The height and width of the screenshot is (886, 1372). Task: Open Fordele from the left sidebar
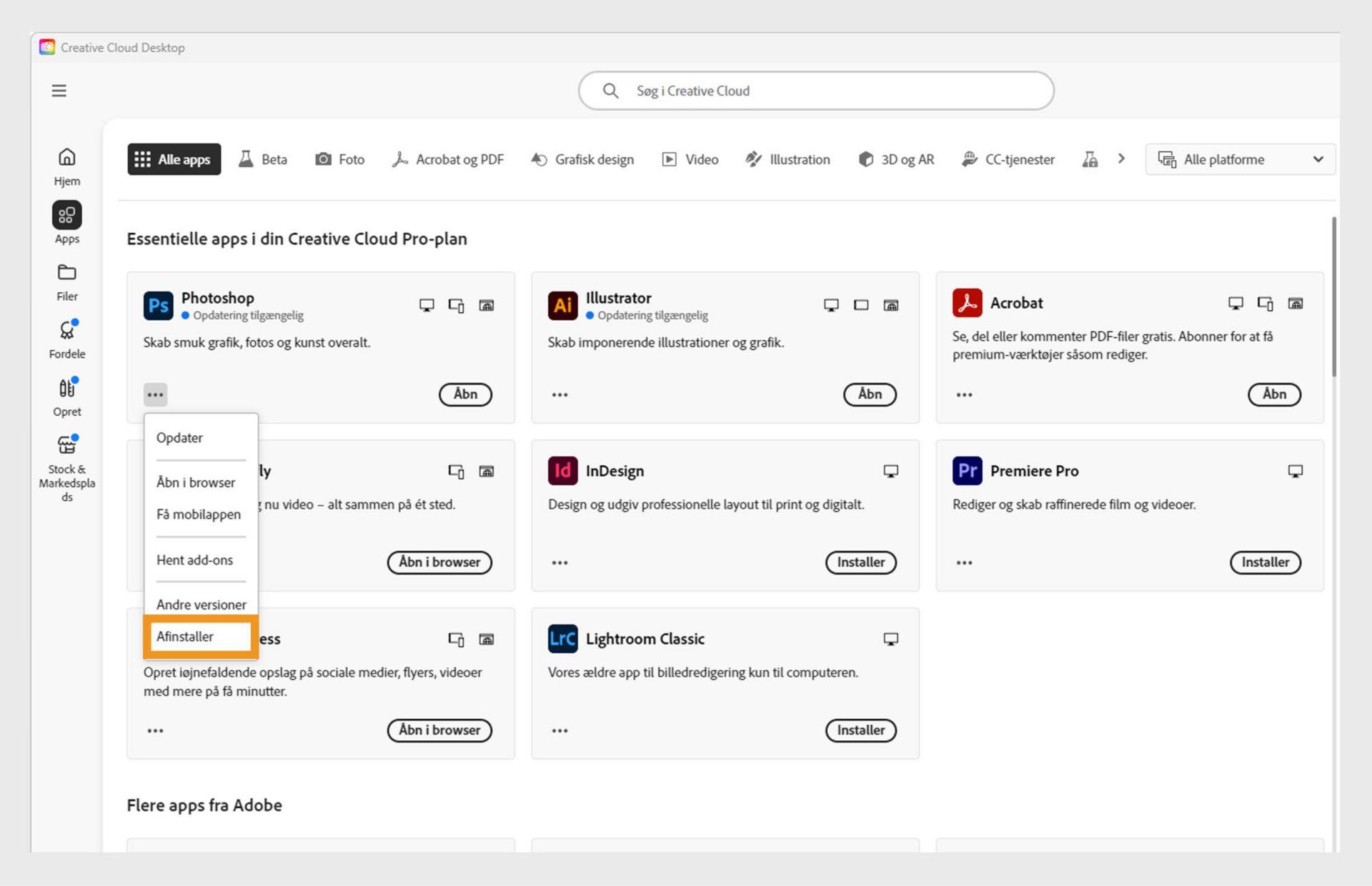(x=66, y=338)
